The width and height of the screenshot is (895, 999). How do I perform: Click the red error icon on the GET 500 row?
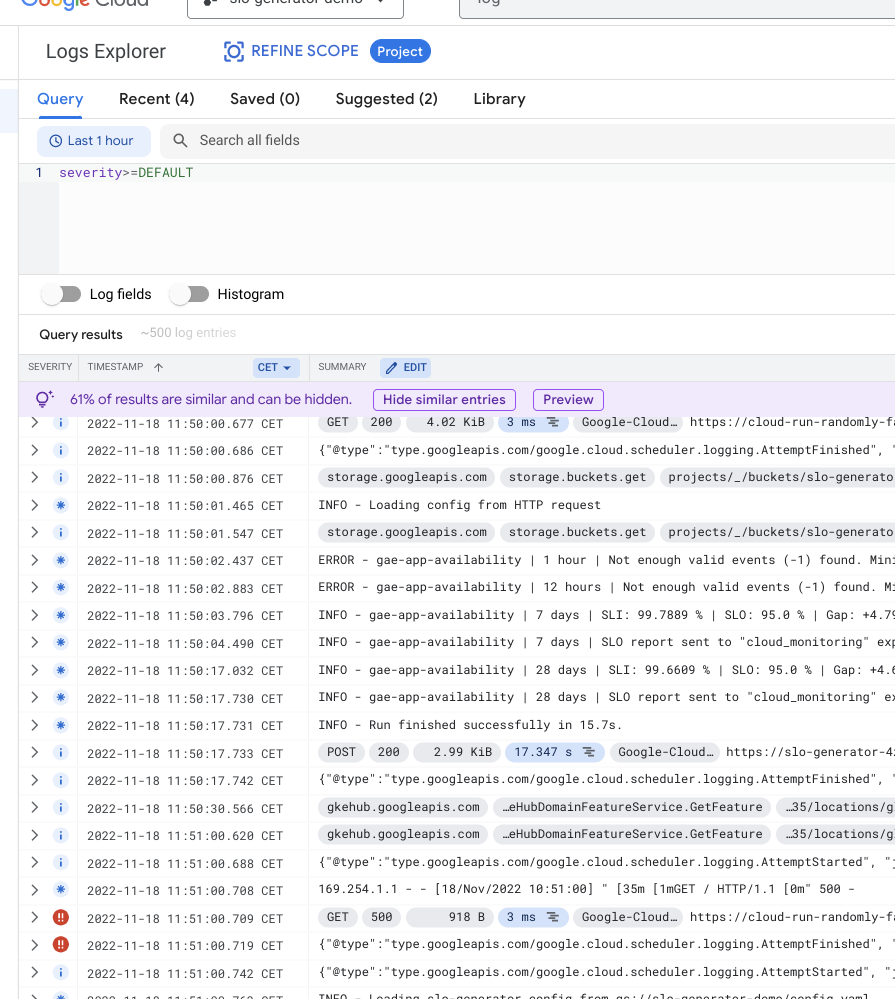pos(60,917)
